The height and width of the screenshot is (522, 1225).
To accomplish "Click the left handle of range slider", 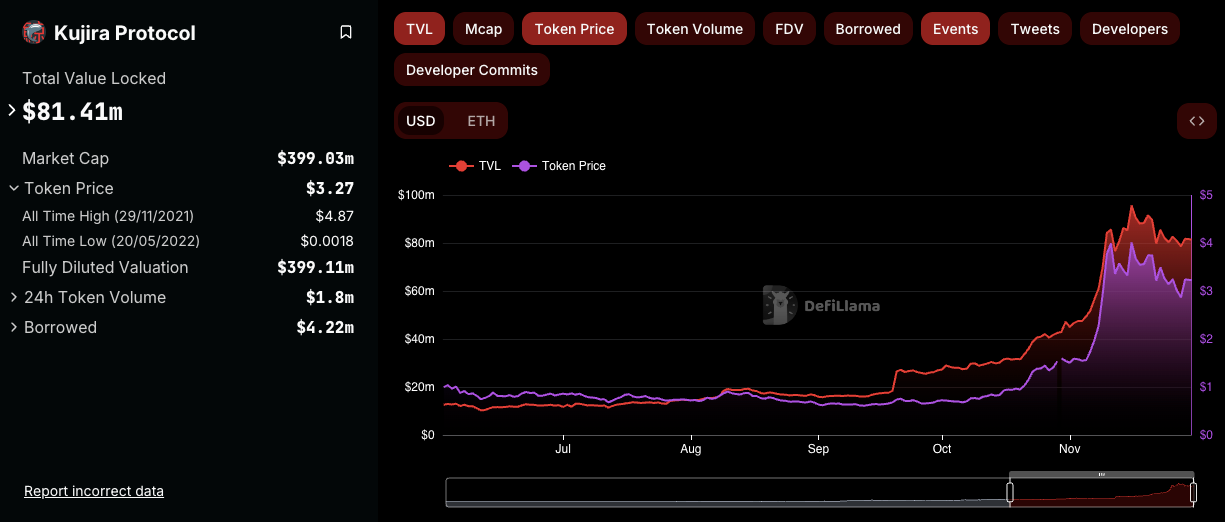I will pos(1010,492).
